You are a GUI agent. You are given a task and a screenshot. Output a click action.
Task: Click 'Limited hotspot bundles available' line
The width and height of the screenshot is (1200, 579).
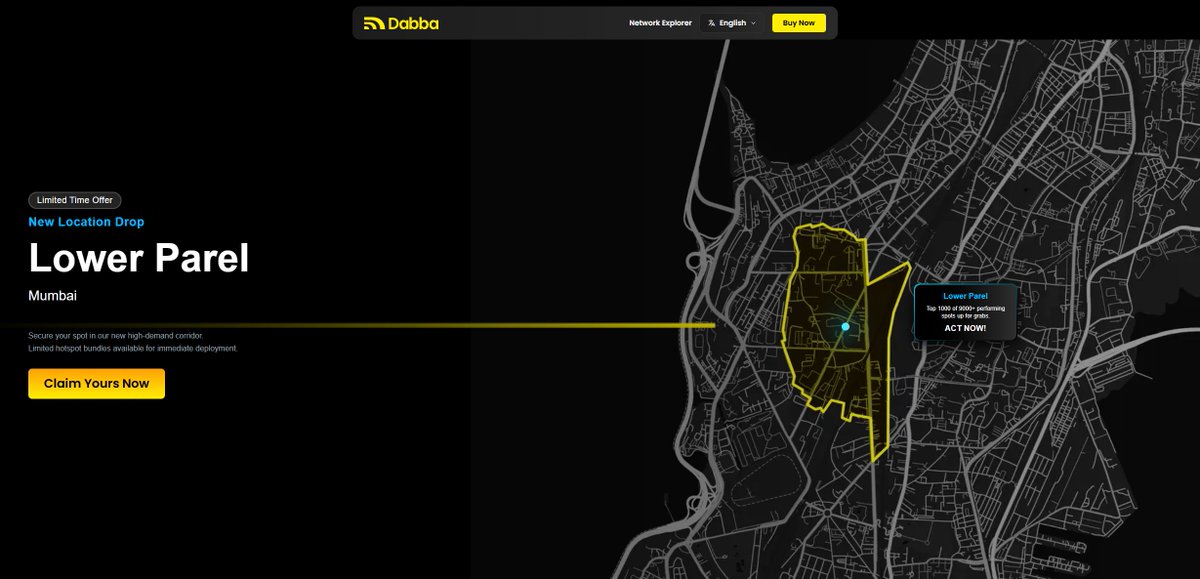(133, 348)
